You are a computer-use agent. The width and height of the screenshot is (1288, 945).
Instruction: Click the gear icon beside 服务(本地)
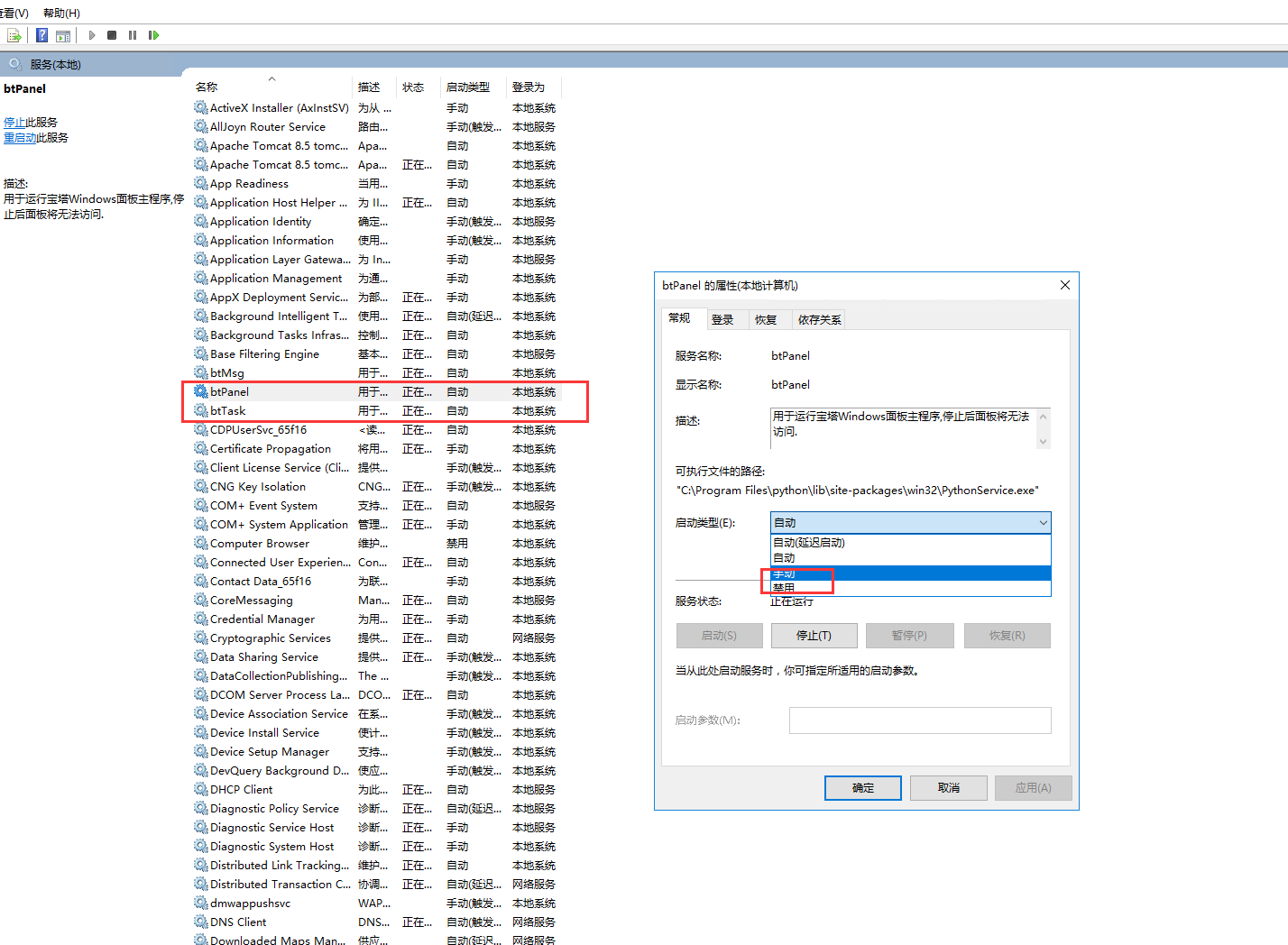[x=15, y=64]
